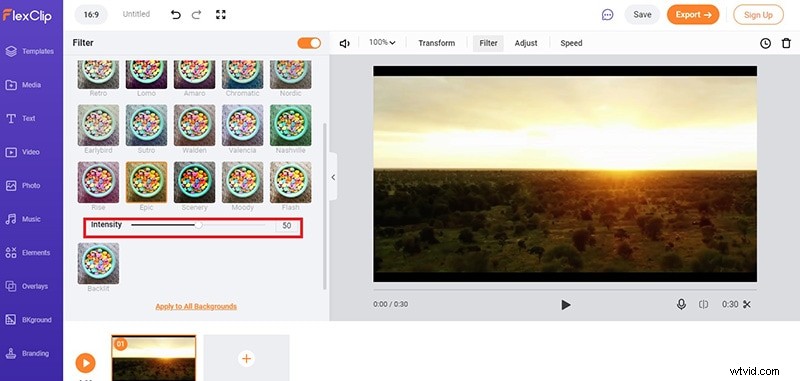Play the timeline with orange button

point(86,363)
